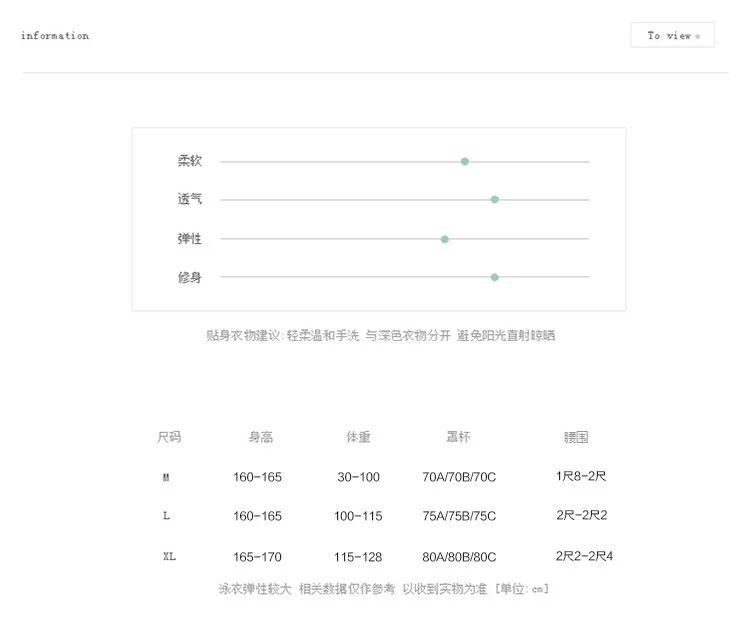The width and height of the screenshot is (750, 633).
Task: Click the XL size row label
Action: tap(169, 556)
